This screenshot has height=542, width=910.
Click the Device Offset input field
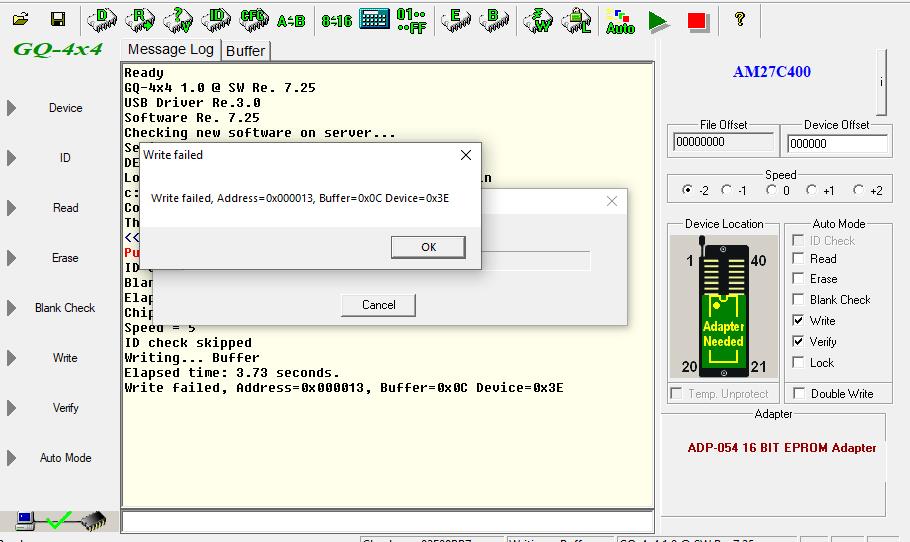click(x=837, y=143)
